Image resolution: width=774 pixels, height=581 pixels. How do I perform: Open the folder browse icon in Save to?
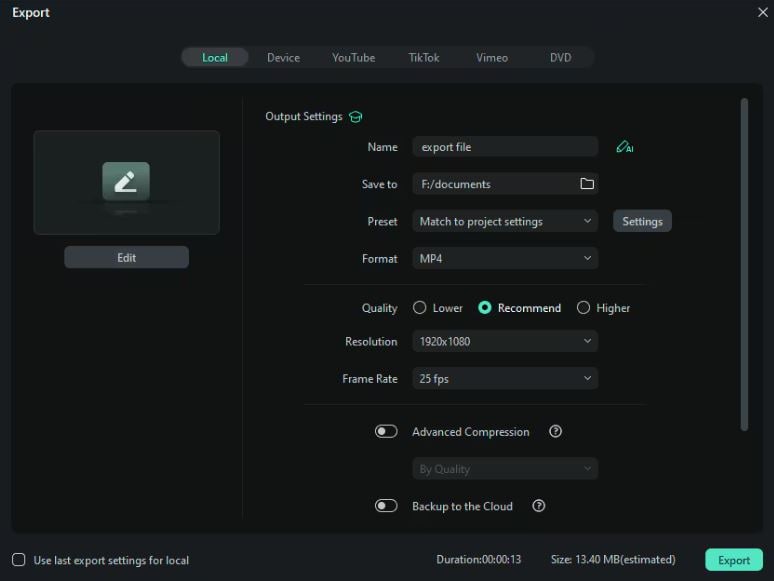(586, 184)
